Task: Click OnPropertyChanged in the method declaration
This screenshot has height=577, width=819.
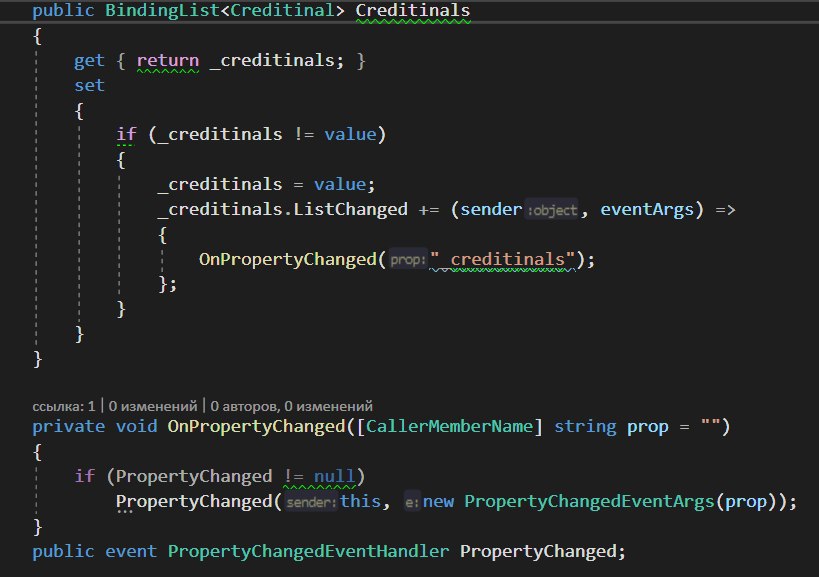Action: pyautogui.click(x=256, y=427)
